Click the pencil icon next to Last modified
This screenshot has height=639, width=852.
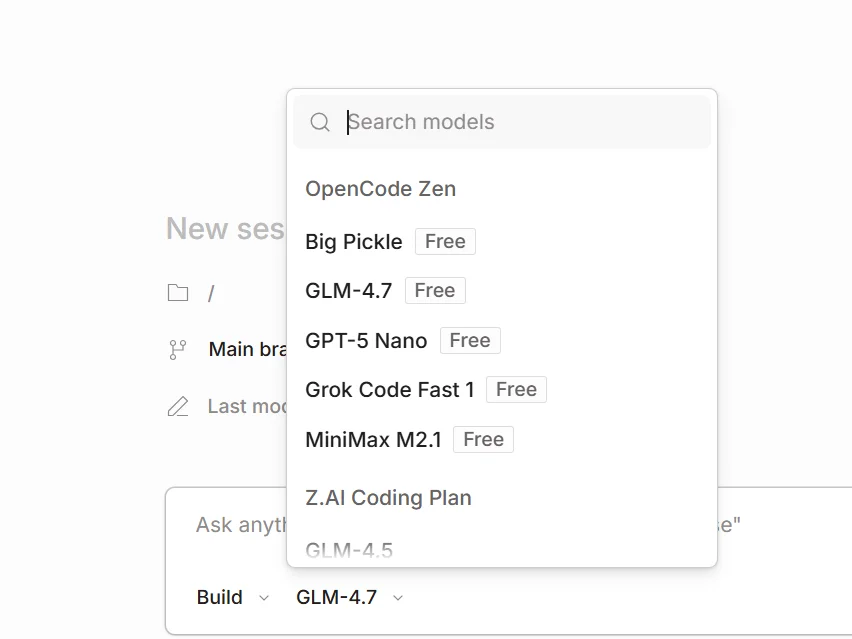178,406
